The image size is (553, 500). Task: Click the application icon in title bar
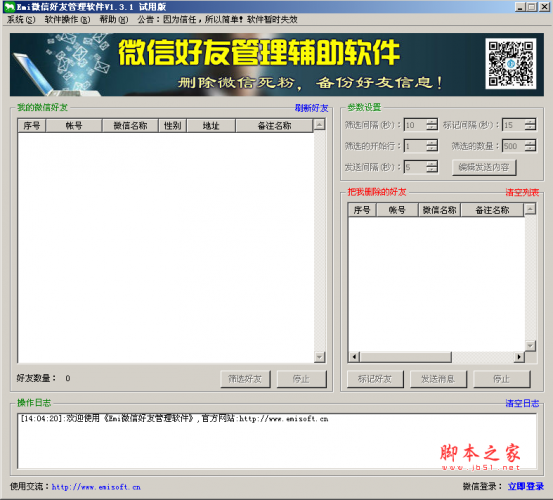(x=10, y=7)
